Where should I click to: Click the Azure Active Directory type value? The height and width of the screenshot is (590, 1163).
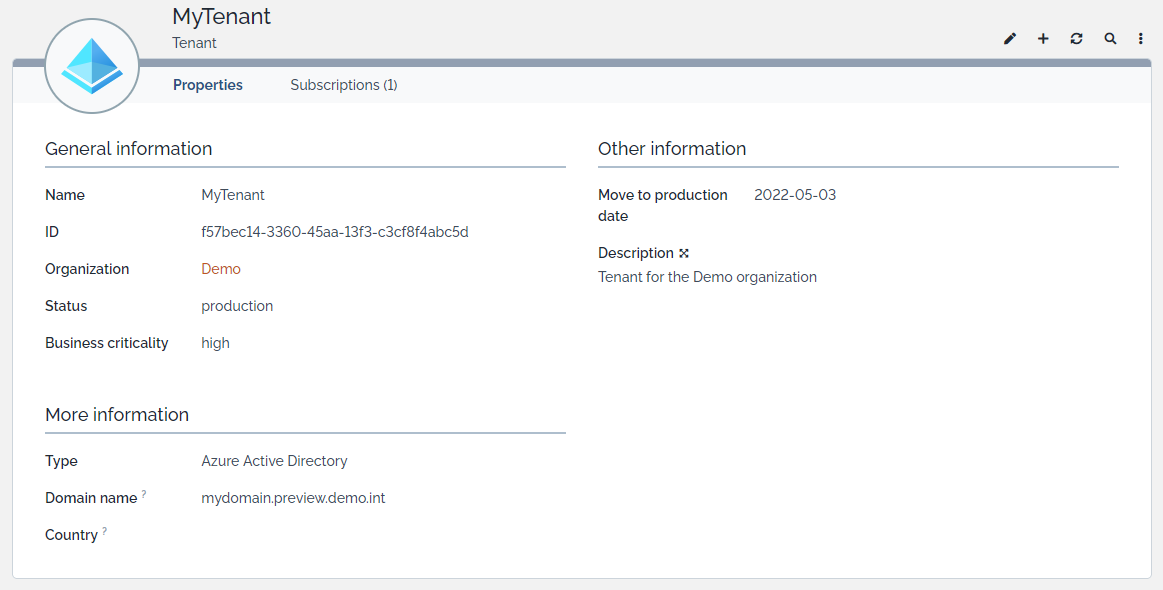274,461
